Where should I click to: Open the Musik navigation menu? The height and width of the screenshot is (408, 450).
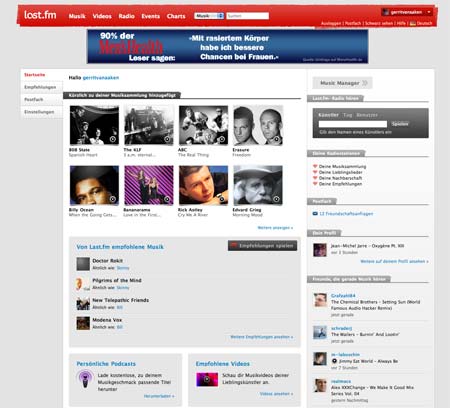click(77, 16)
